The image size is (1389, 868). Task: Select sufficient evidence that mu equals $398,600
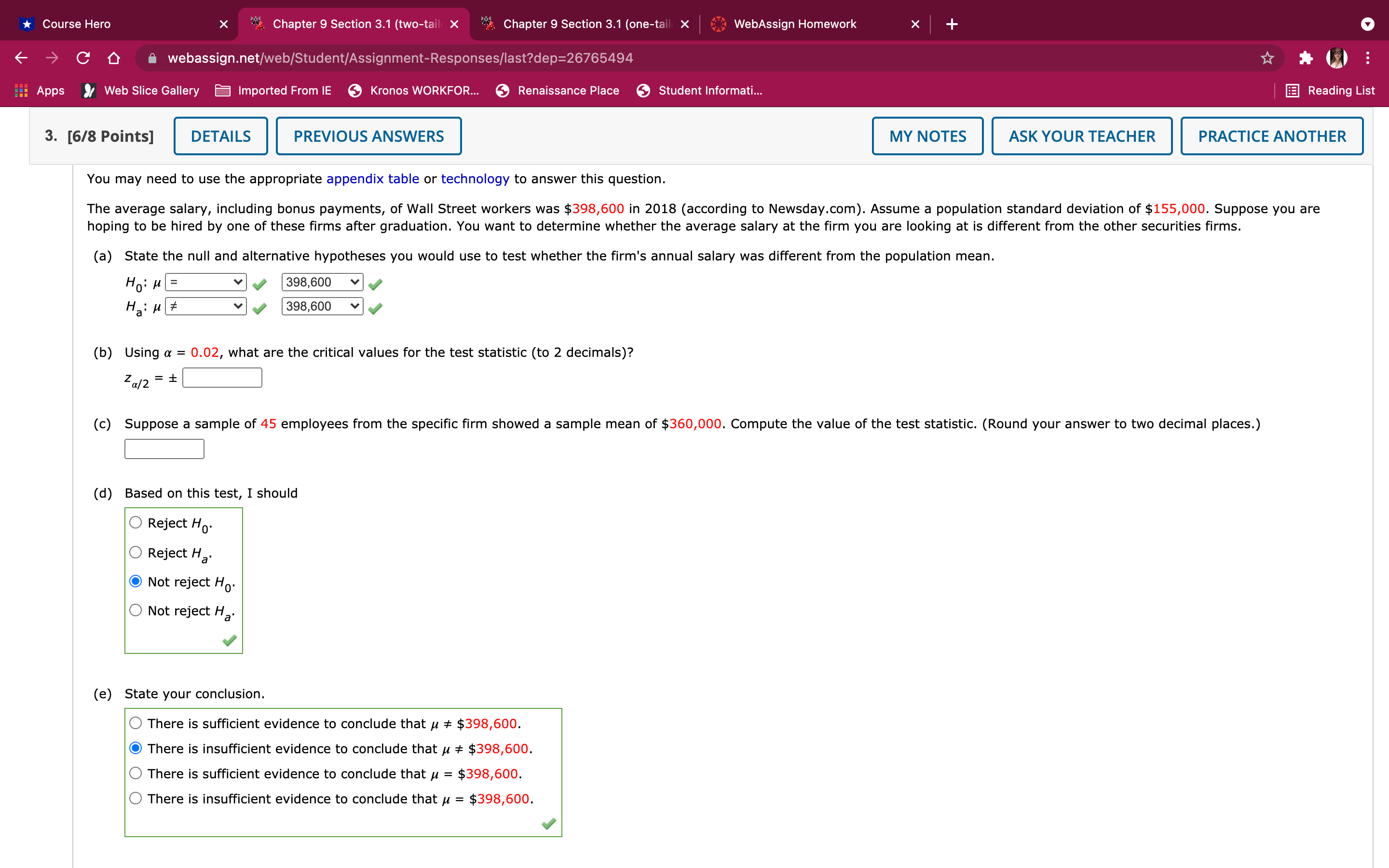pos(136,773)
